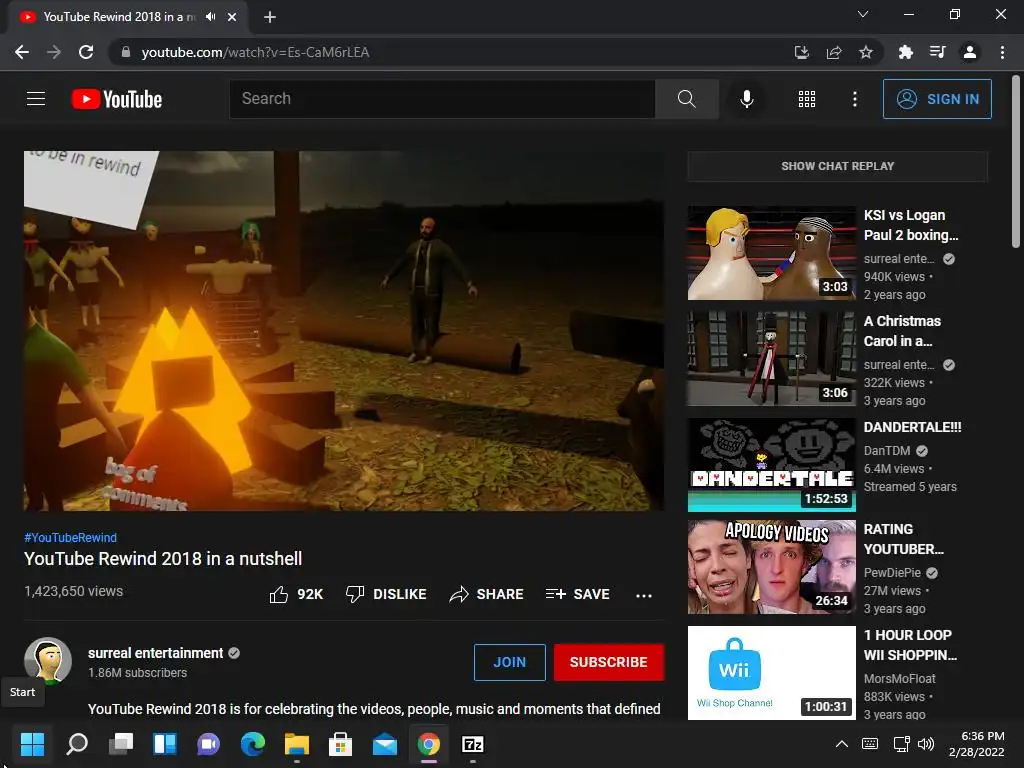Image resolution: width=1024 pixels, height=768 pixels.
Task: Open the YouTube hamburger guide menu
Action: click(36, 99)
